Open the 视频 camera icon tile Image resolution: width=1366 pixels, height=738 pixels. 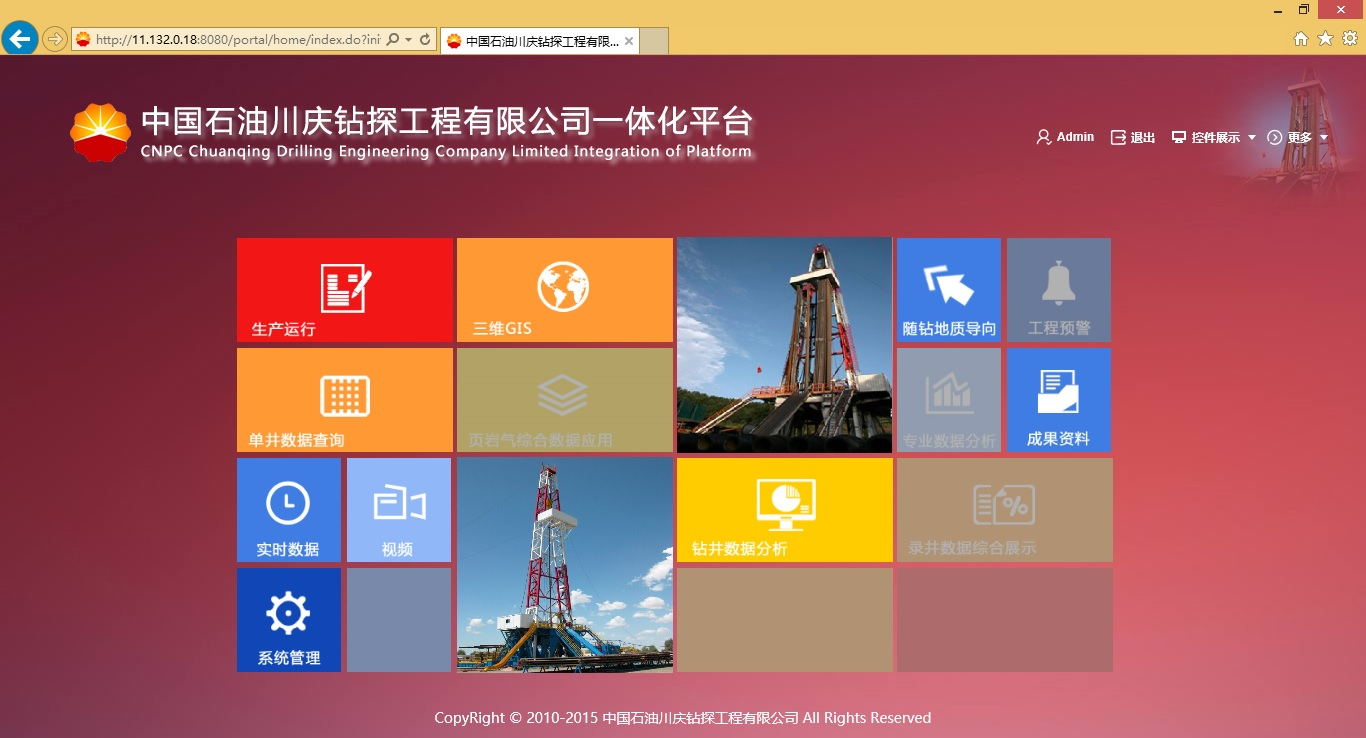tap(399, 504)
